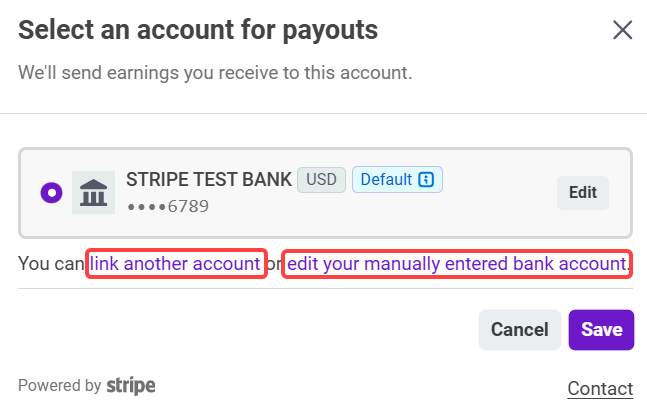Click the info icon in Default badge
The width and height of the screenshot is (647, 414).
click(427, 180)
